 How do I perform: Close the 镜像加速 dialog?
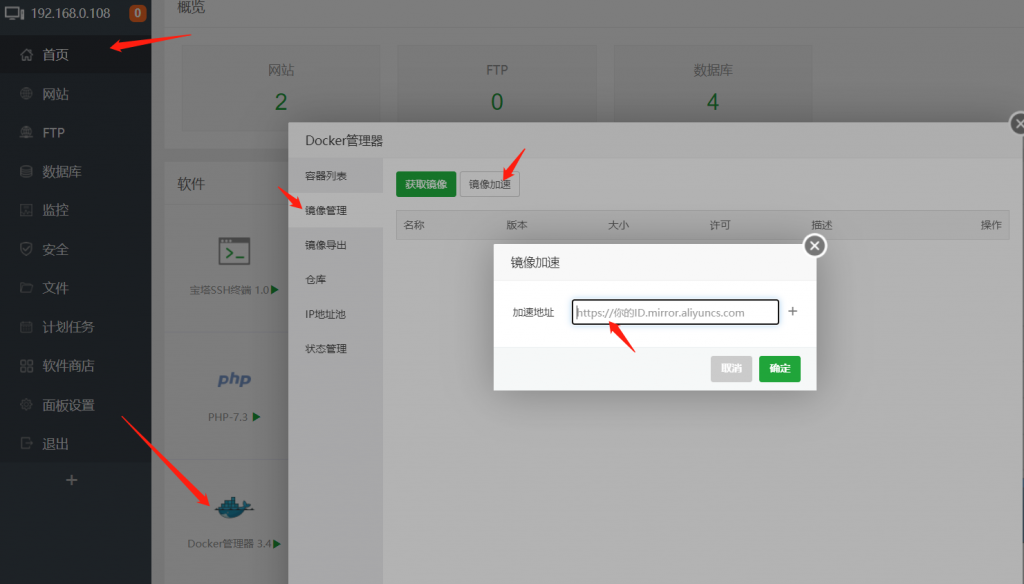tap(814, 246)
